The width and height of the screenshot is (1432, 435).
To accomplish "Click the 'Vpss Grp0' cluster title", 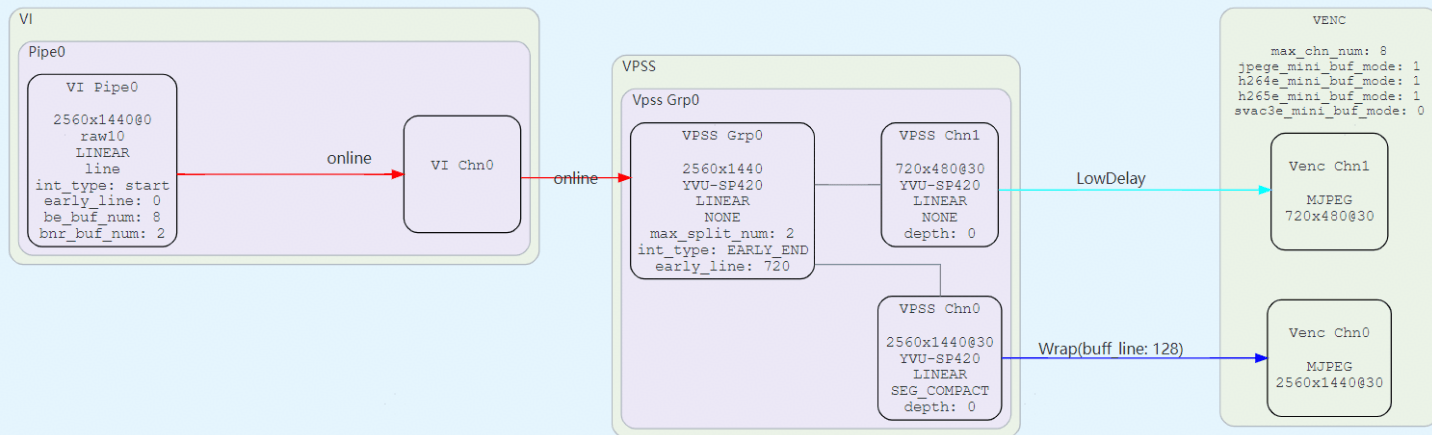I will coord(665,99).
